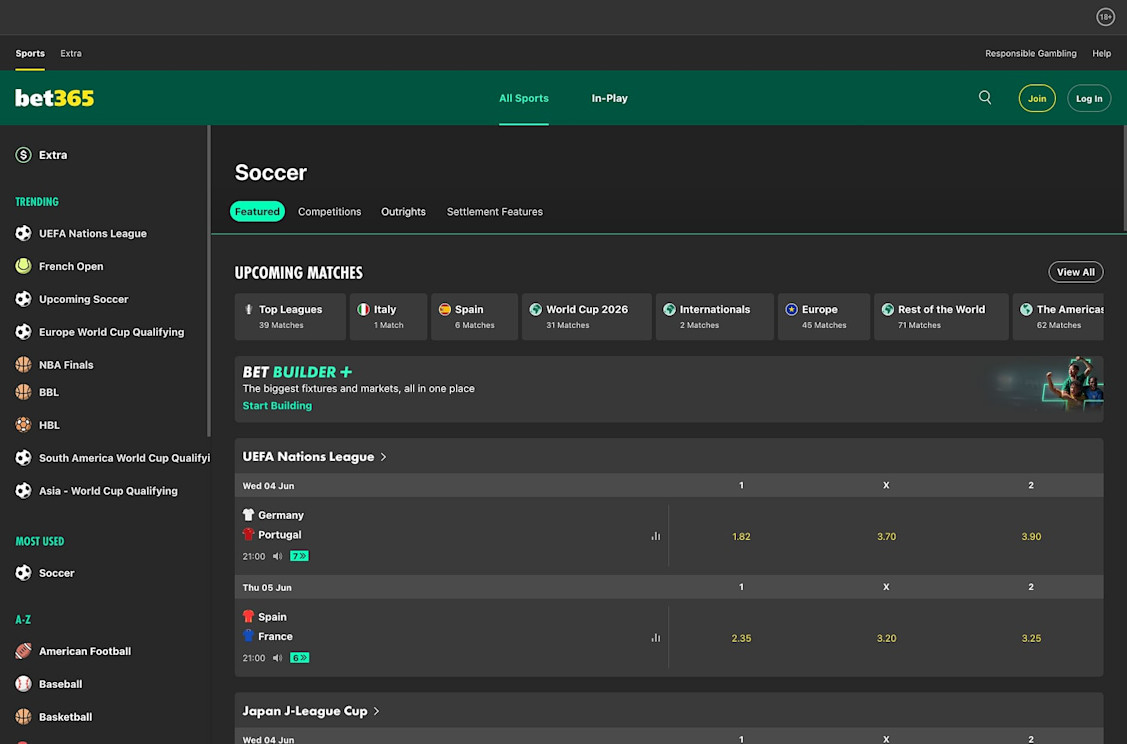Screen dimensions: 1127x744
Task: Click the Log In button
Action: click(x=1089, y=98)
